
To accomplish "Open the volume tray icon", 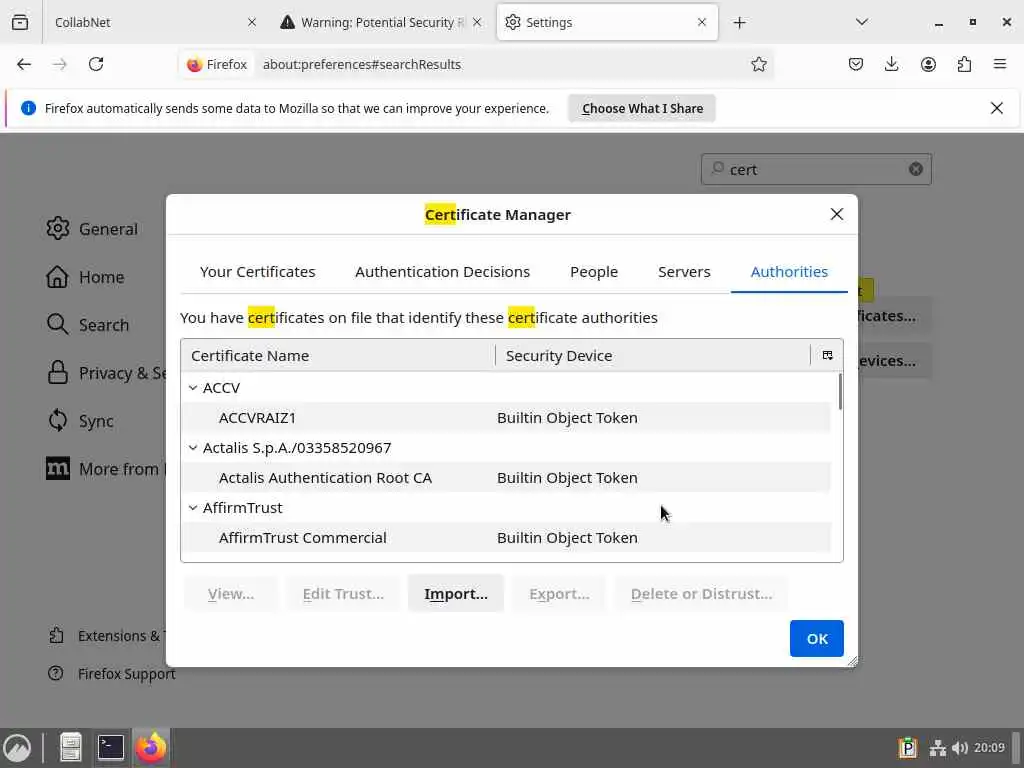I will click(x=959, y=748).
